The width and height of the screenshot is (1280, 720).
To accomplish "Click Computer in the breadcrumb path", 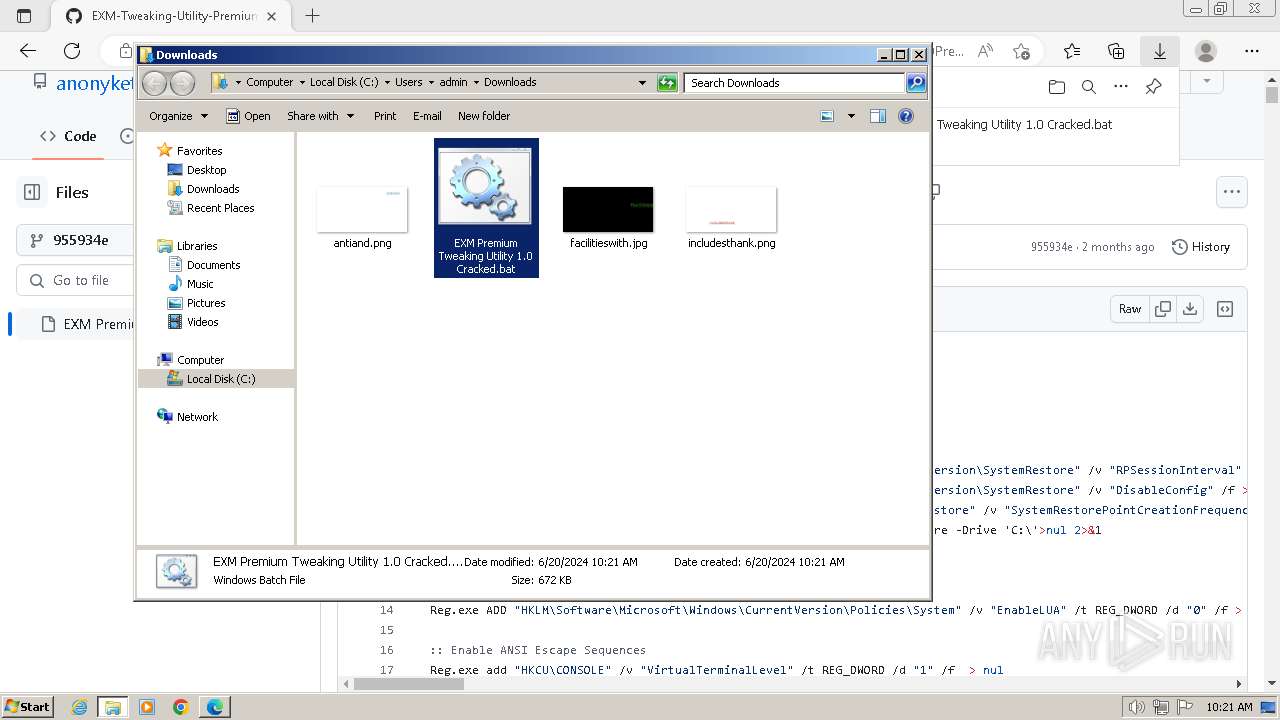I will click(270, 83).
